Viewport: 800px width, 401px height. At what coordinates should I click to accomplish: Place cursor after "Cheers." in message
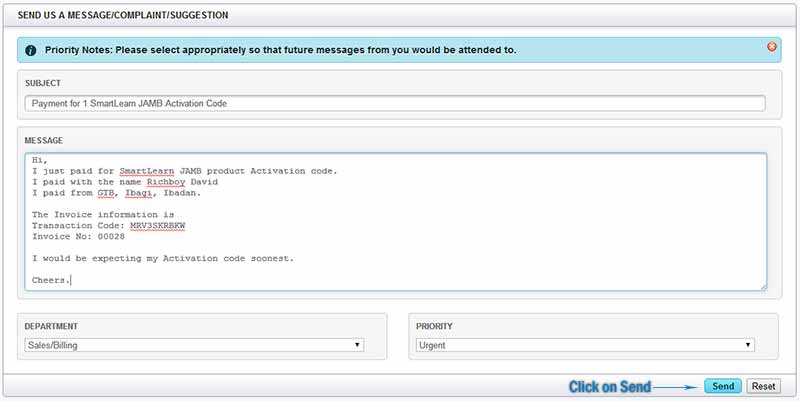pos(71,280)
